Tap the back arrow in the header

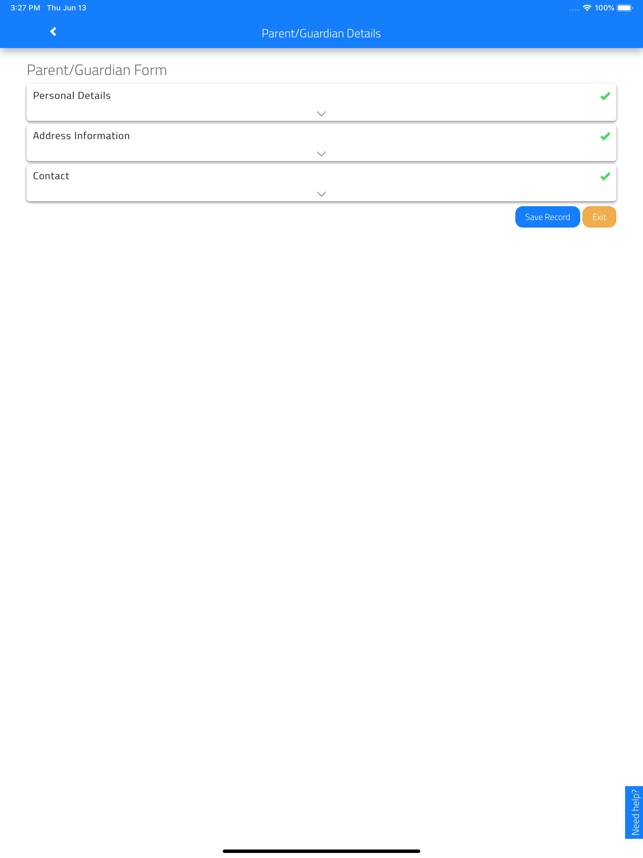click(53, 32)
